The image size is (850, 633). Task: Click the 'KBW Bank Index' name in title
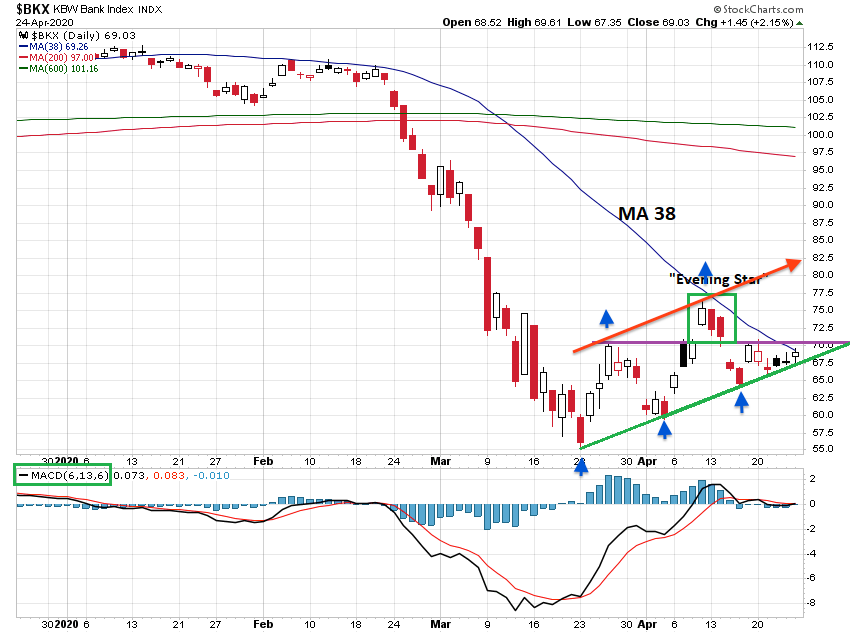tap(93, 9)
